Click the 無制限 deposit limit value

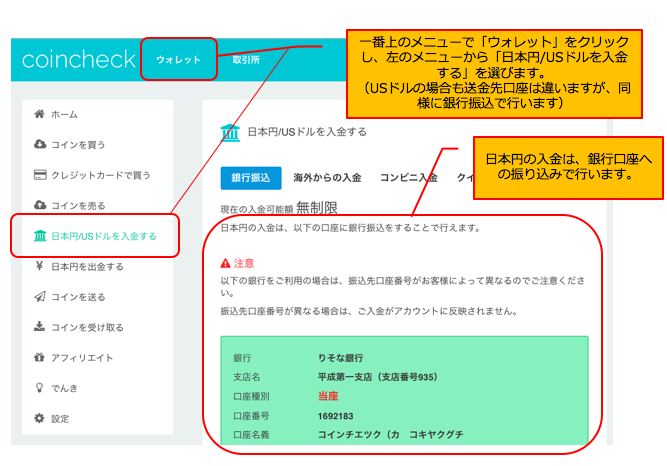click(x=317, y=208)
